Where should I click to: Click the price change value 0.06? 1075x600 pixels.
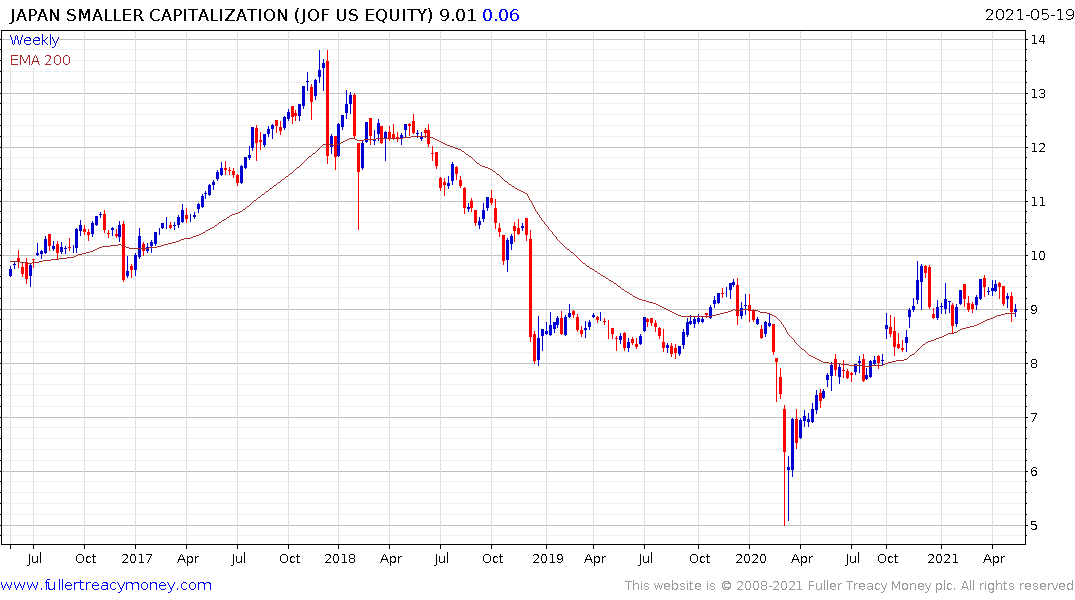tap(501, 15)
